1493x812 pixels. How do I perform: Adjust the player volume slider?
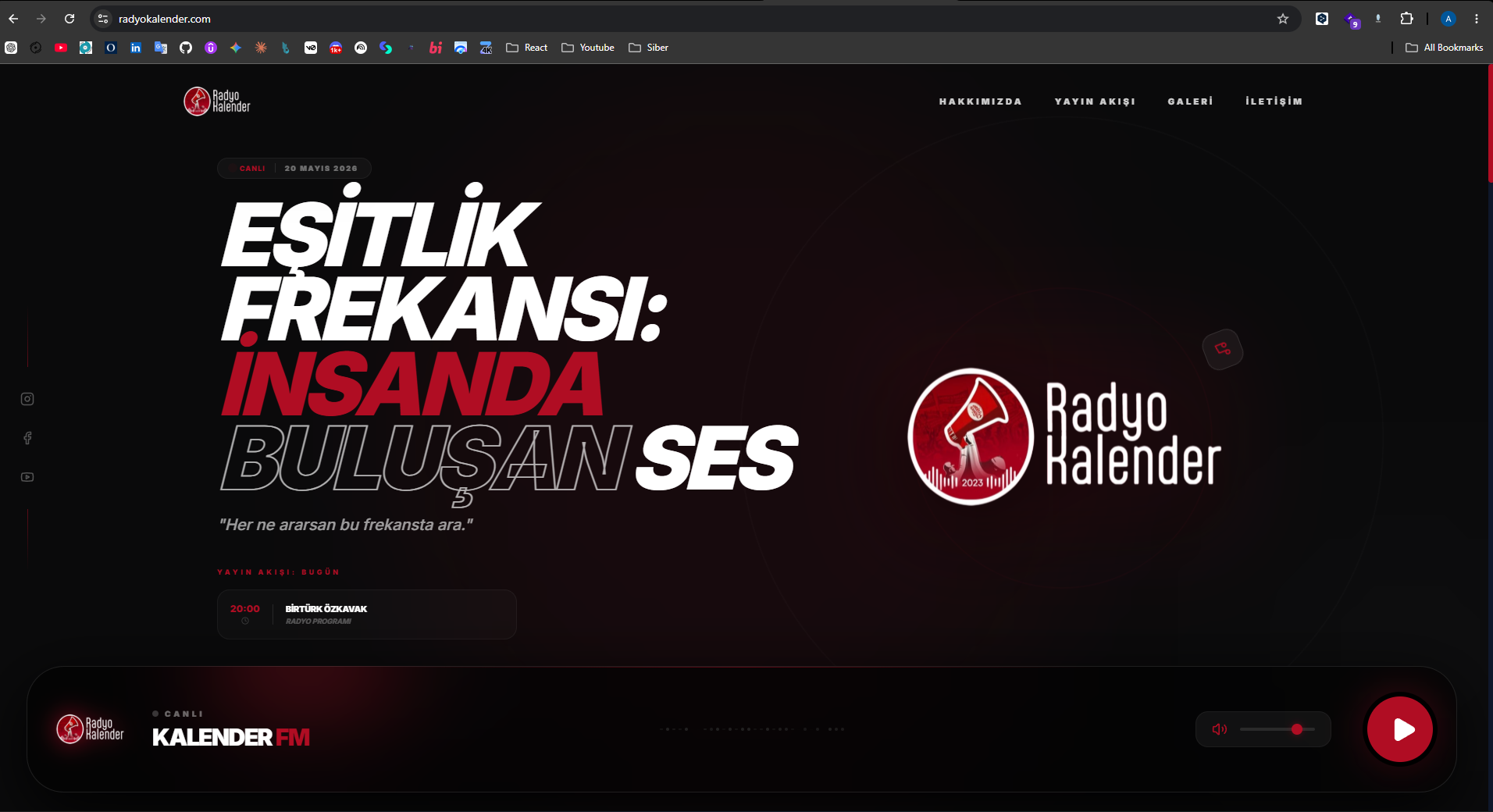pyautogui.click(x=1277, y=729)
